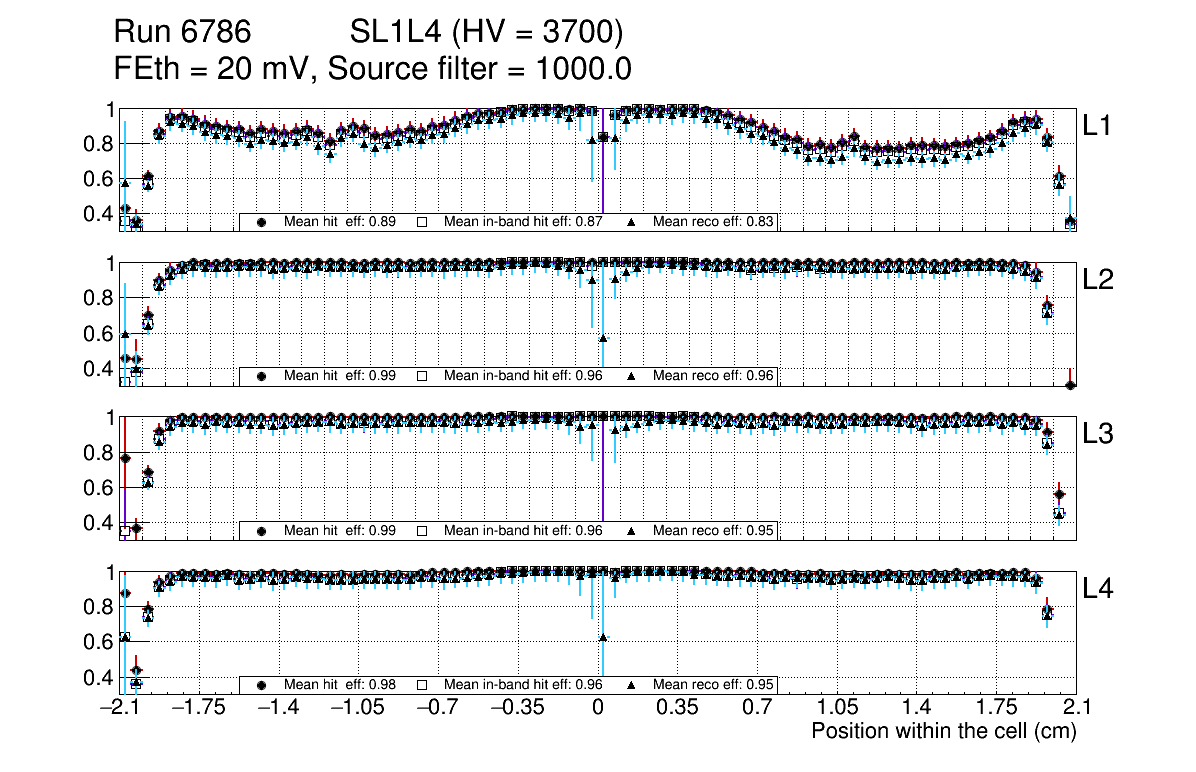Click the open square legend marker in panel L3
Screen dimensions: 1196x772
point(422,531)
